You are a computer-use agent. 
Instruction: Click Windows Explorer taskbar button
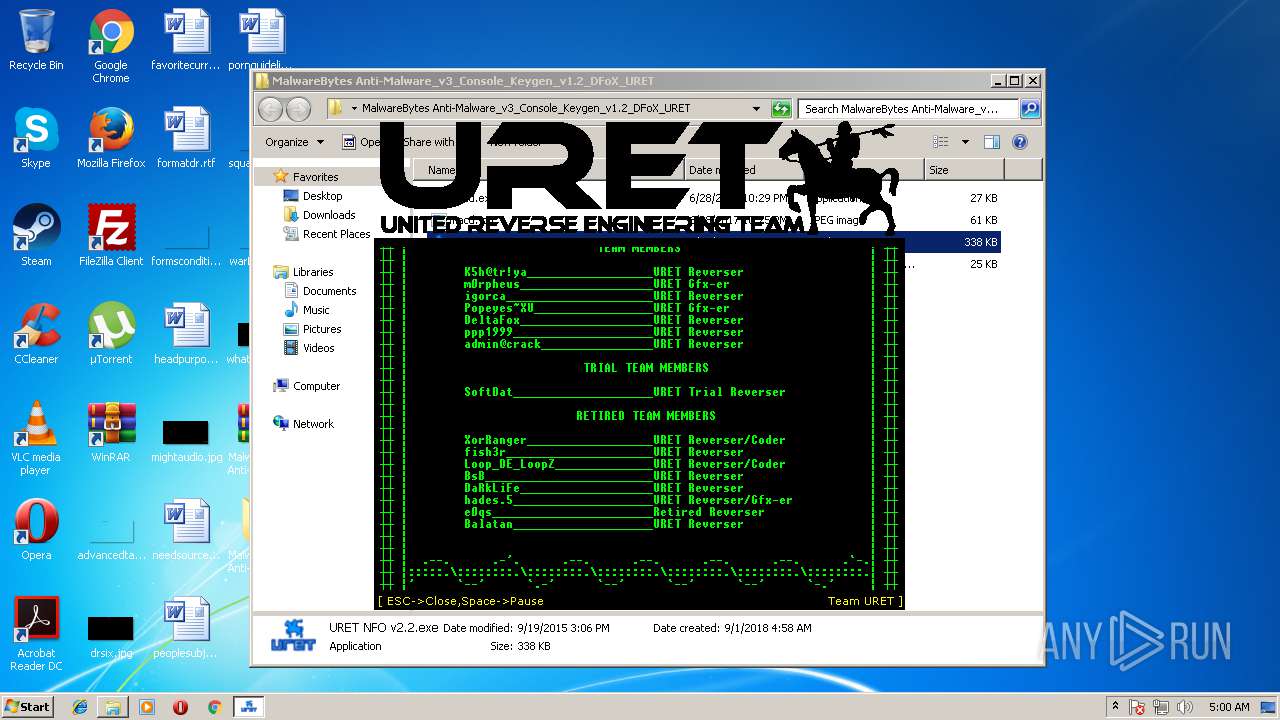coord(113,707)
